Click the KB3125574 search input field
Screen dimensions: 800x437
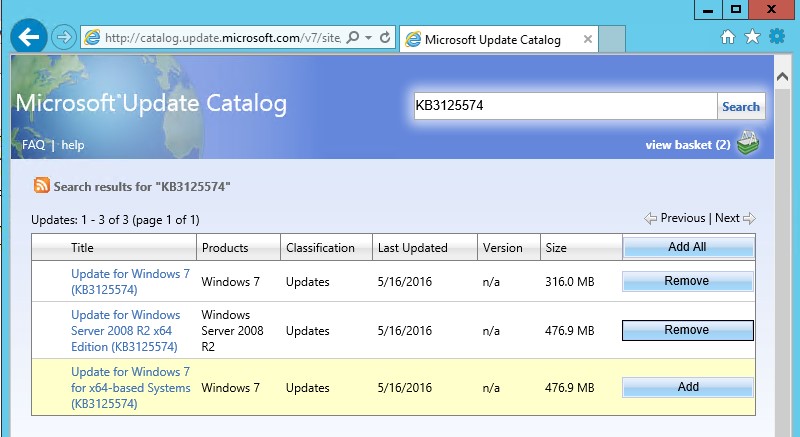tap(565, 106)
